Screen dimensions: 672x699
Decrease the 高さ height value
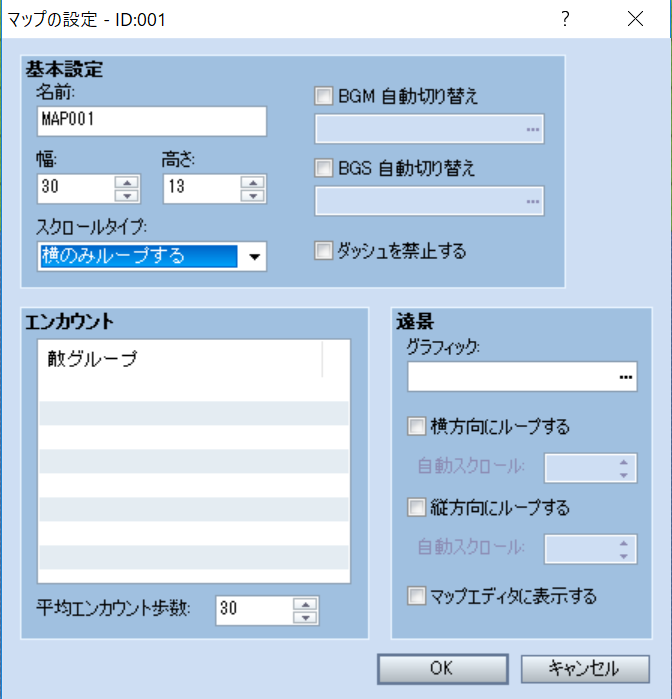tap(253, 196)
